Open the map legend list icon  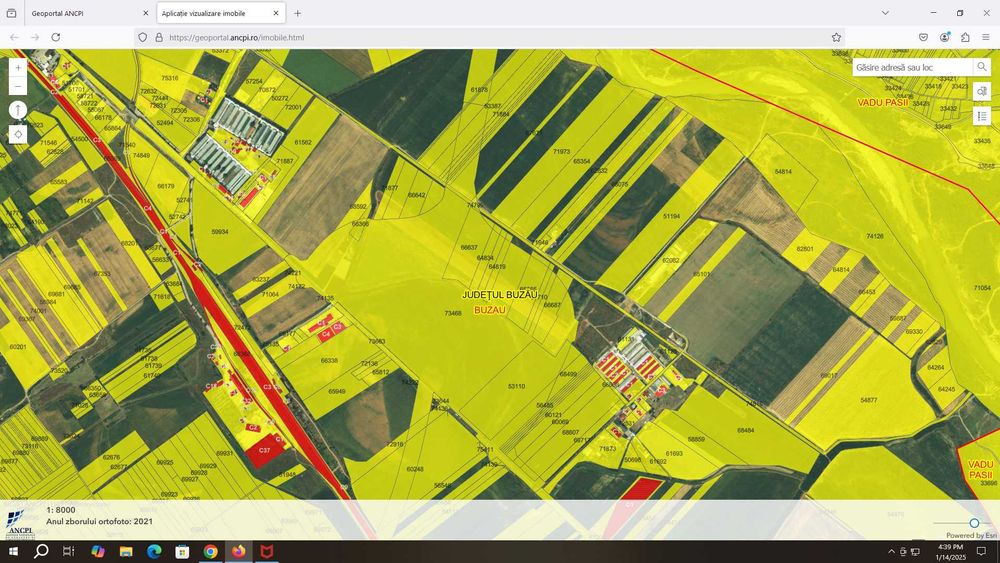[x=982, y=116]
